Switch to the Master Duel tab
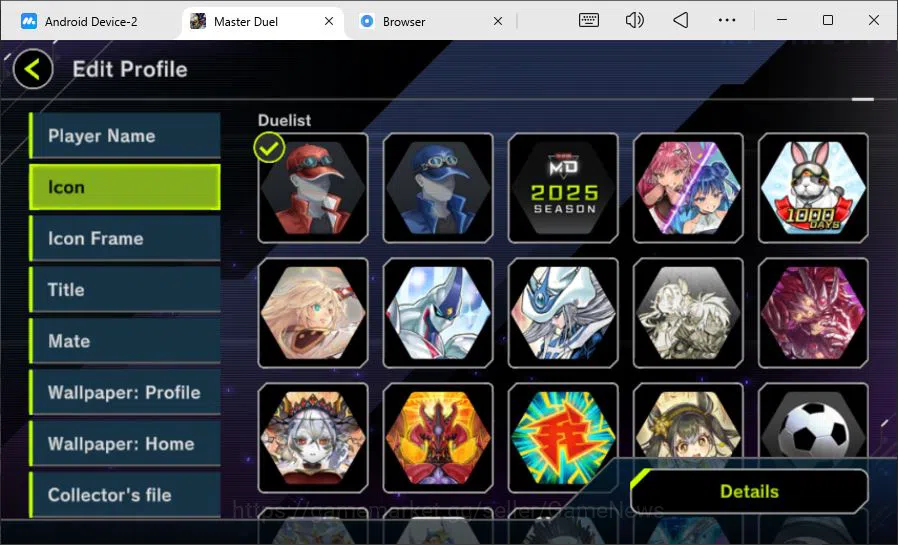 [263, 22]
